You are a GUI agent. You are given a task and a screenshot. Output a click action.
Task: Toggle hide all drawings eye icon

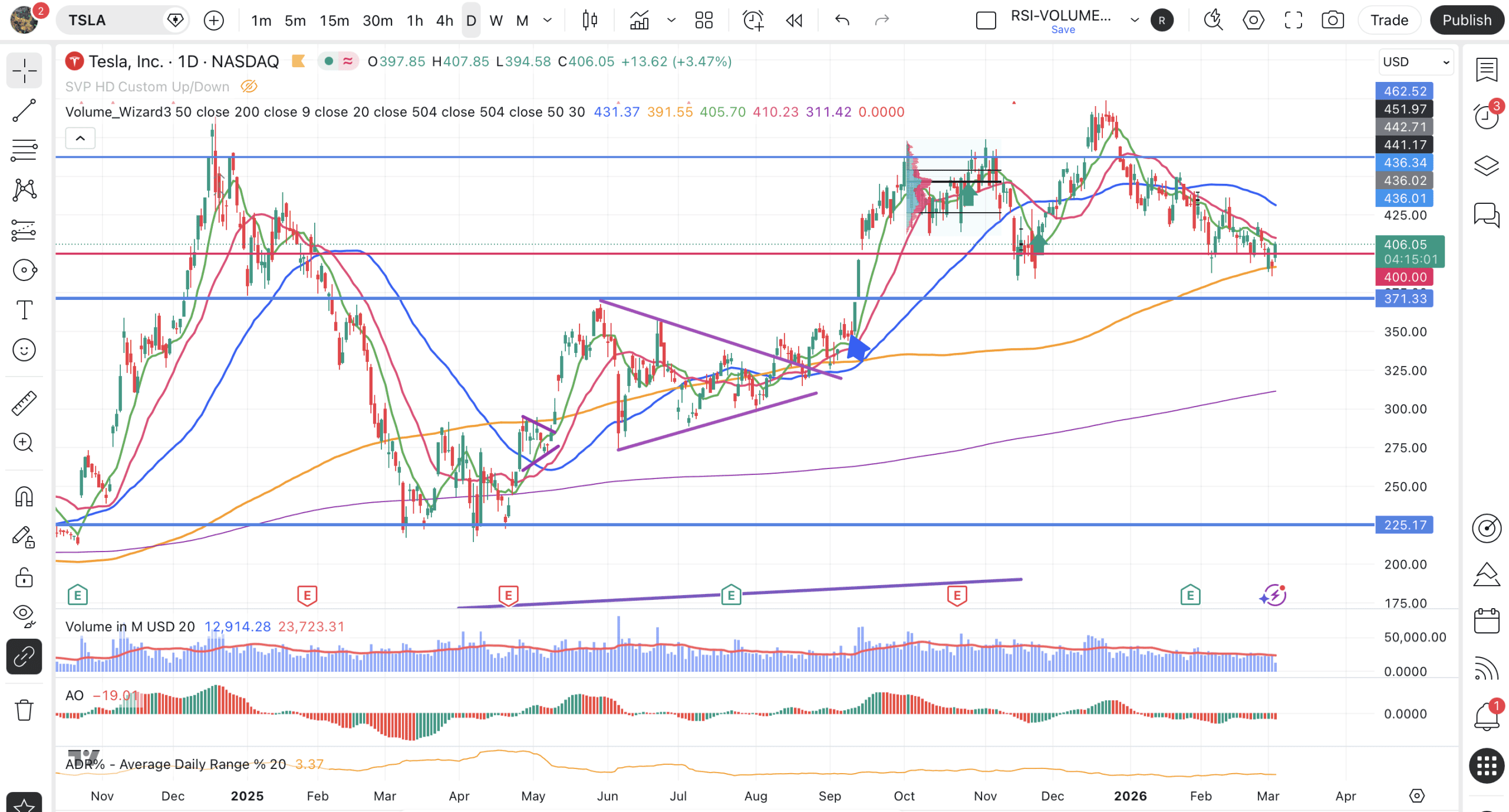pyautogui.click(x=24, y=615)
